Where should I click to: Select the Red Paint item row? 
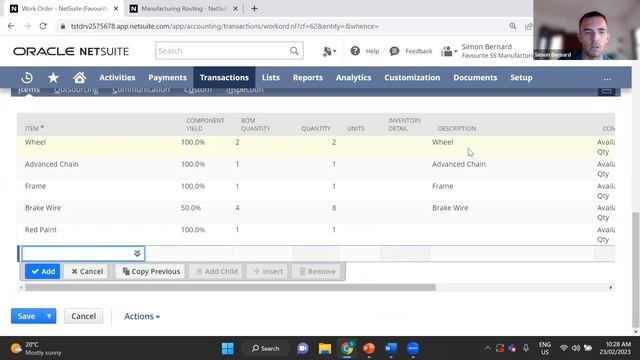[x=316, y=234]
